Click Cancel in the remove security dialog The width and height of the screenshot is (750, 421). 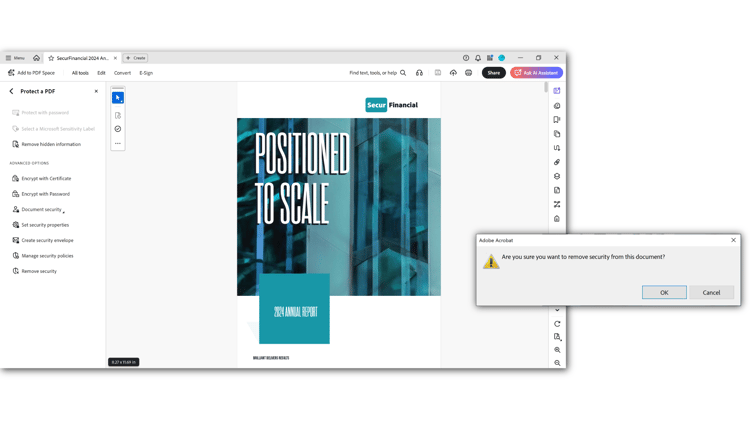point(711,292)
